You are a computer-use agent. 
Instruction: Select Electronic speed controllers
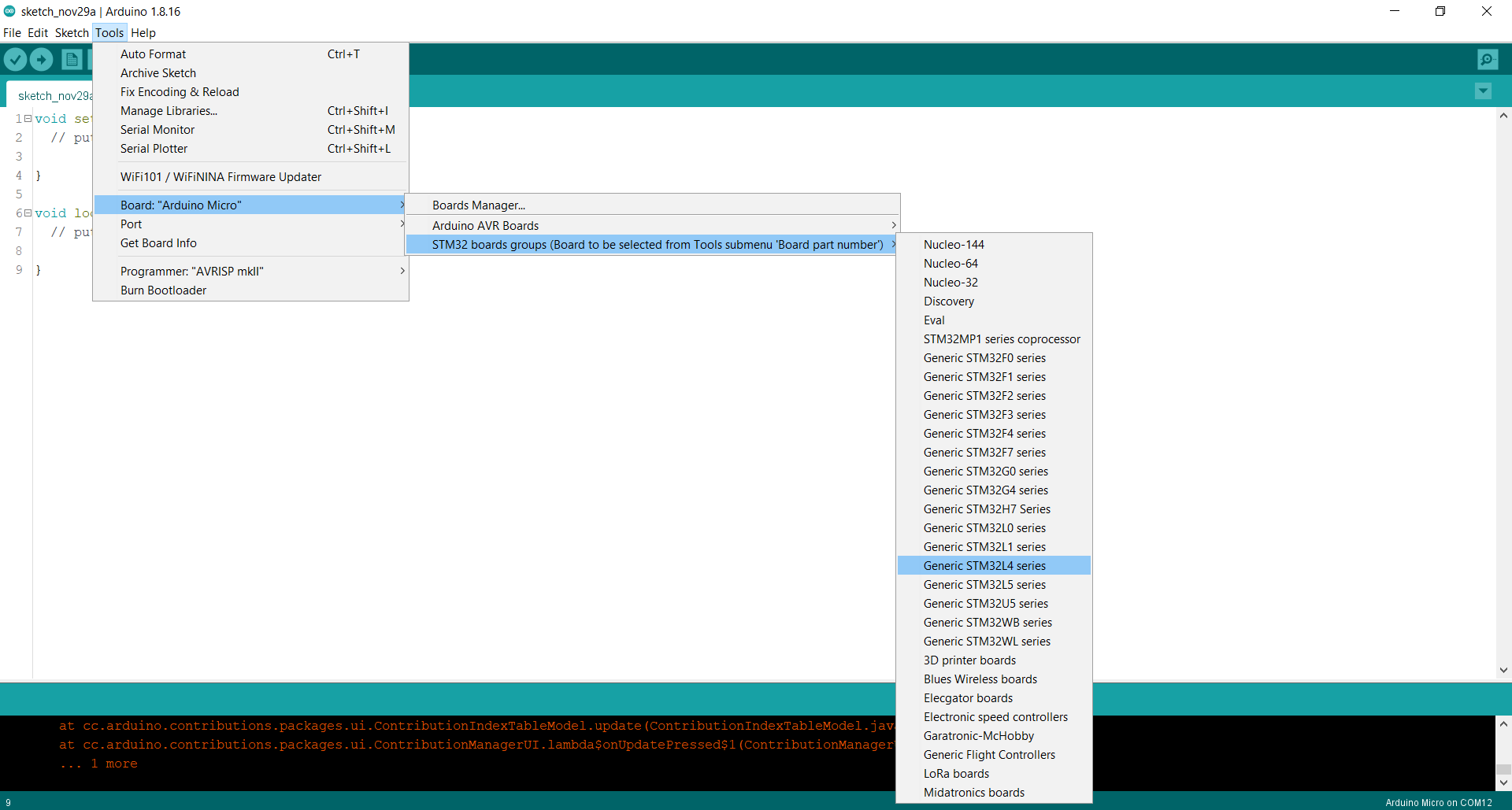click(x=994, y=717)
